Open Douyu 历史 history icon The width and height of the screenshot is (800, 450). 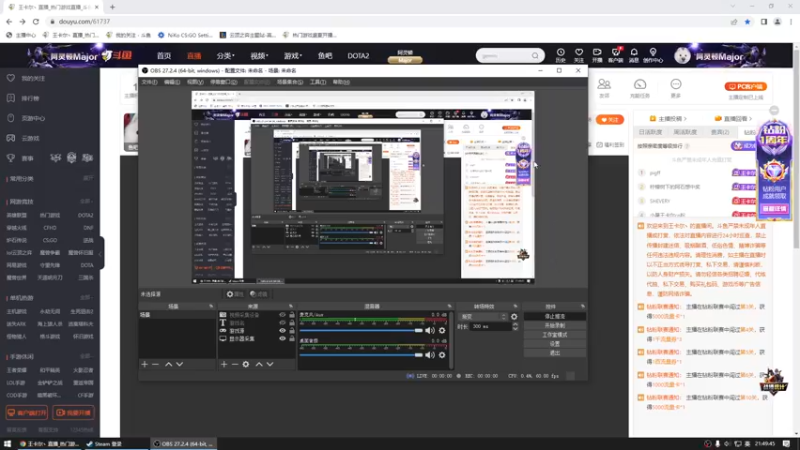(x=561, y=55)
